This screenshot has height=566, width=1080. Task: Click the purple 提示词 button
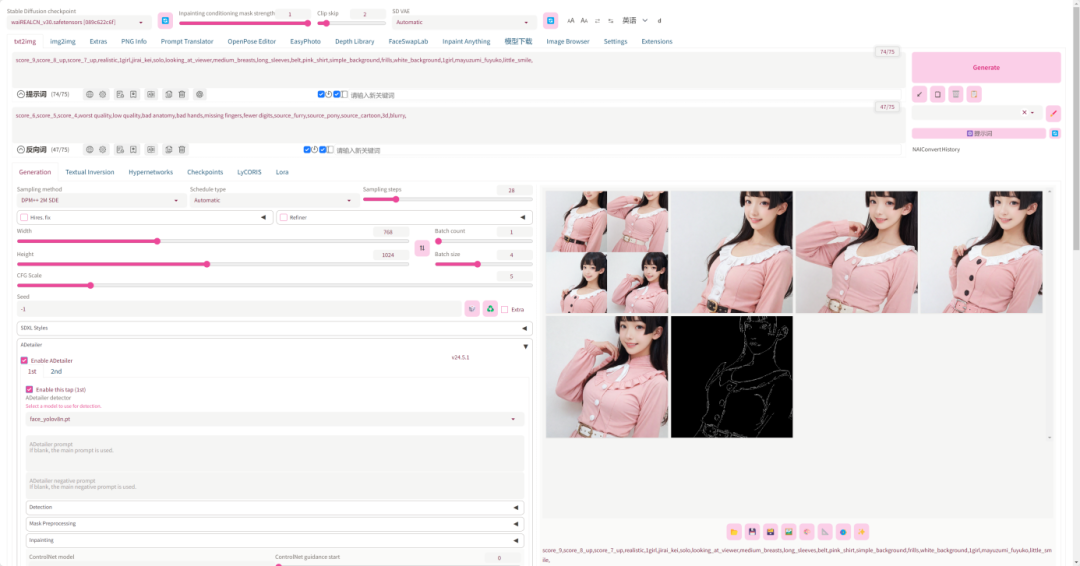979,134
